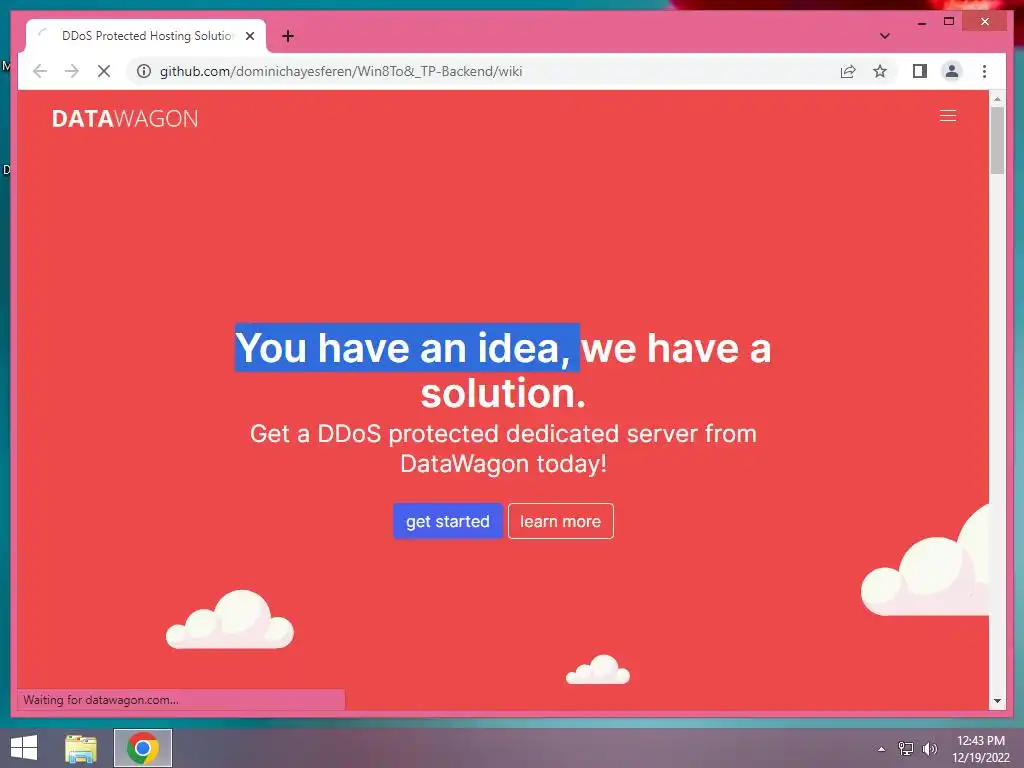
Task: Open a new tab with plus button
Action: click(288, 36)
